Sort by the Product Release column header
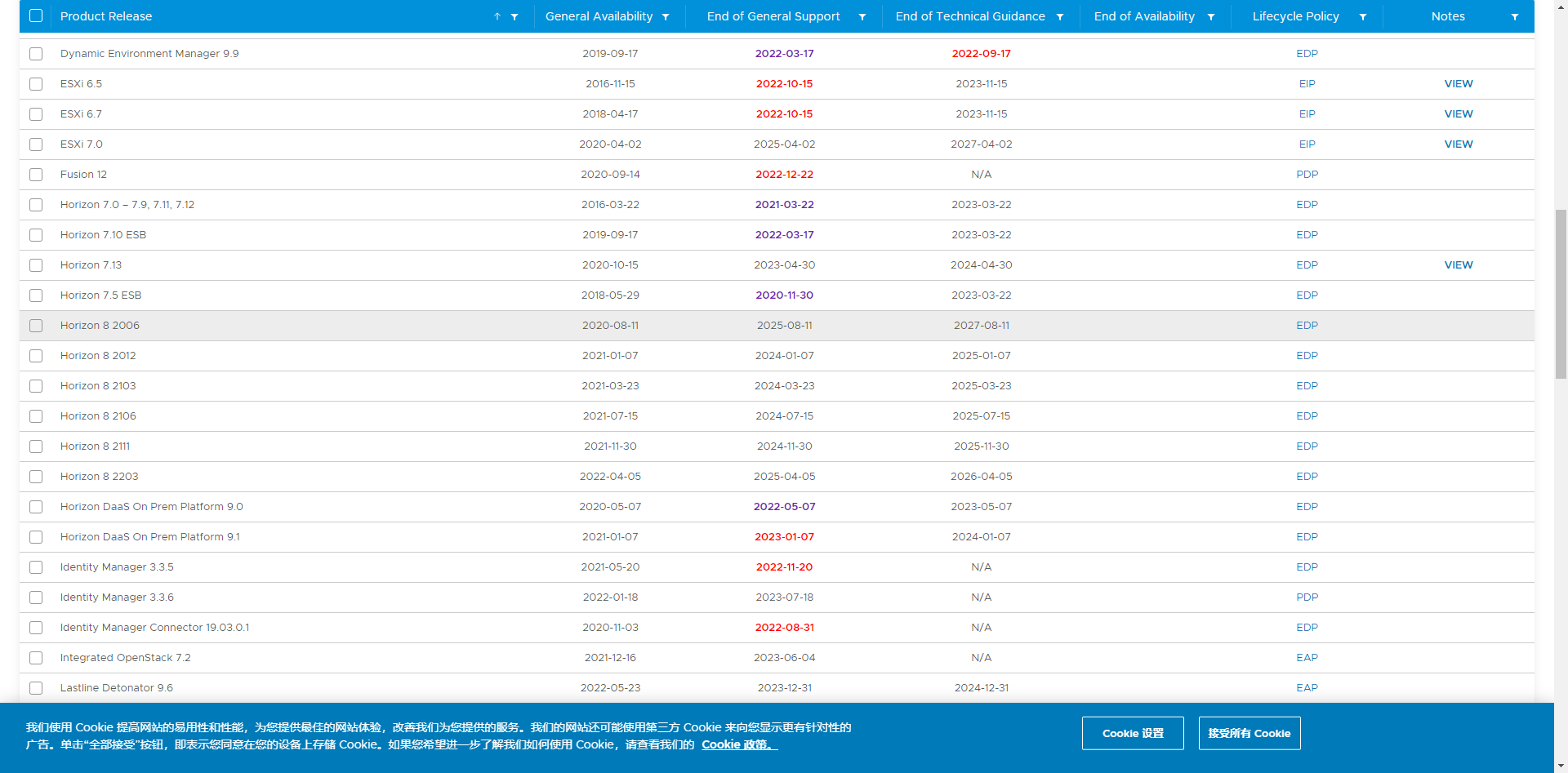Image resolution: width=1568 pixels, height=773 pixels. (x=106, y=16)
